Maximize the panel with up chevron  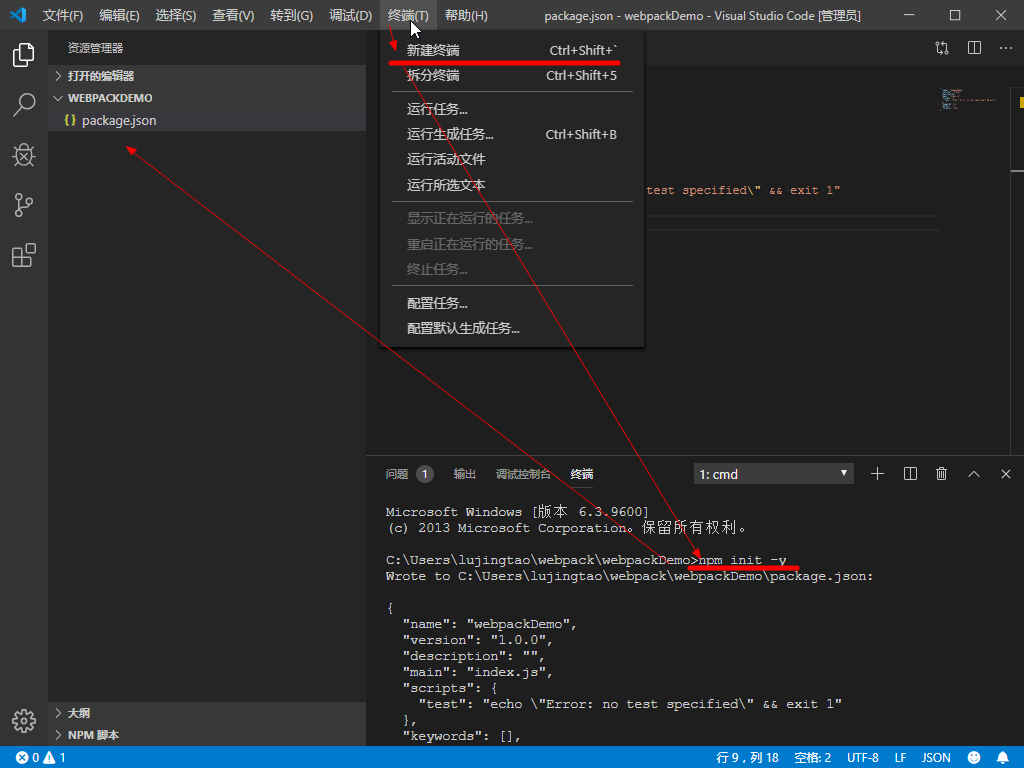[x=974, y=474]
